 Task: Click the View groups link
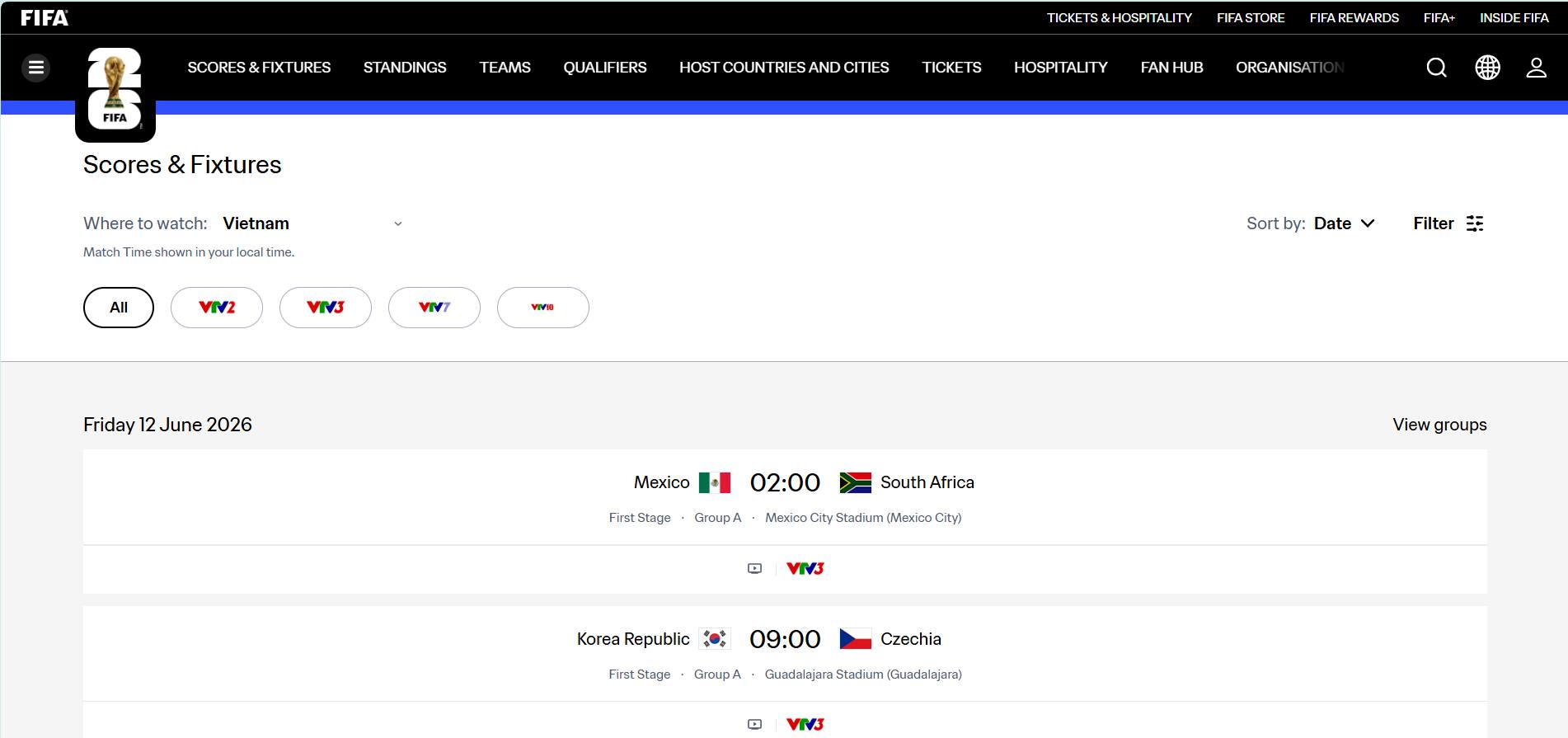click(1439, 425)
